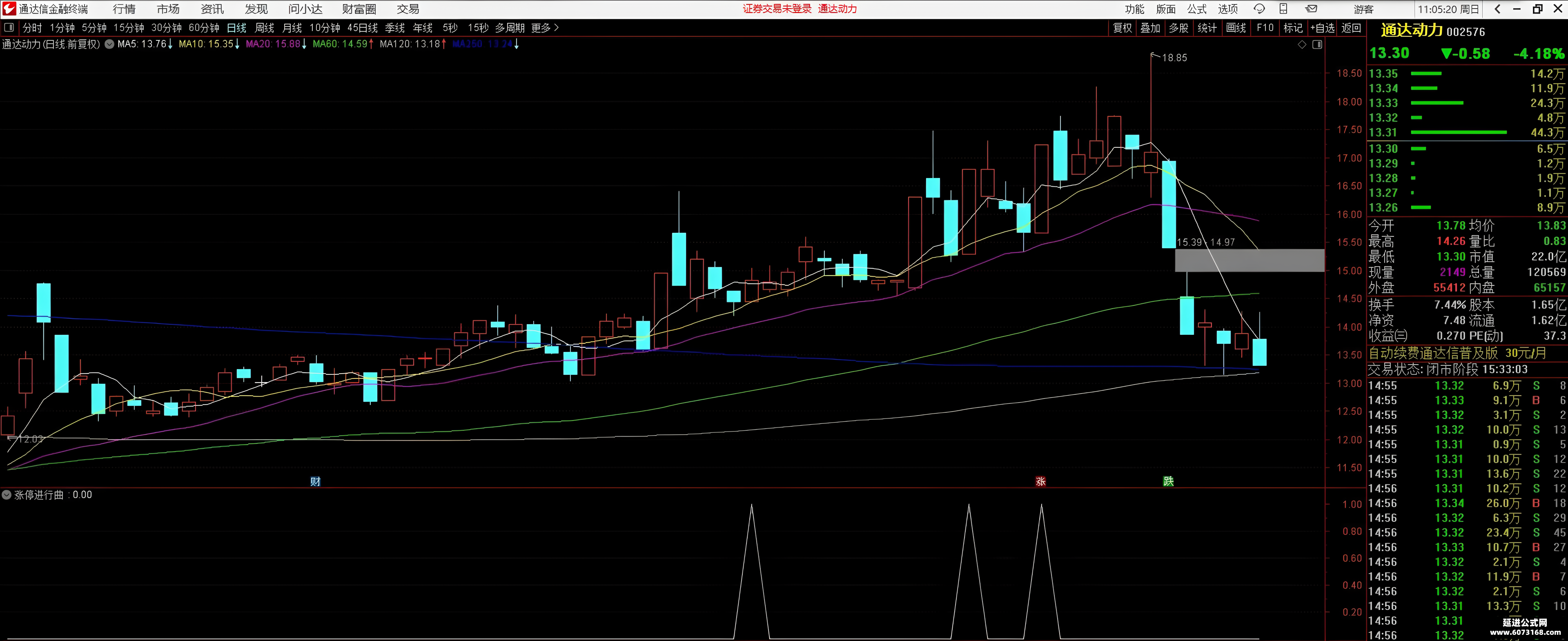Click the +自选 button
This screenshot has height=641, width=1568.
click(1322, 28)
